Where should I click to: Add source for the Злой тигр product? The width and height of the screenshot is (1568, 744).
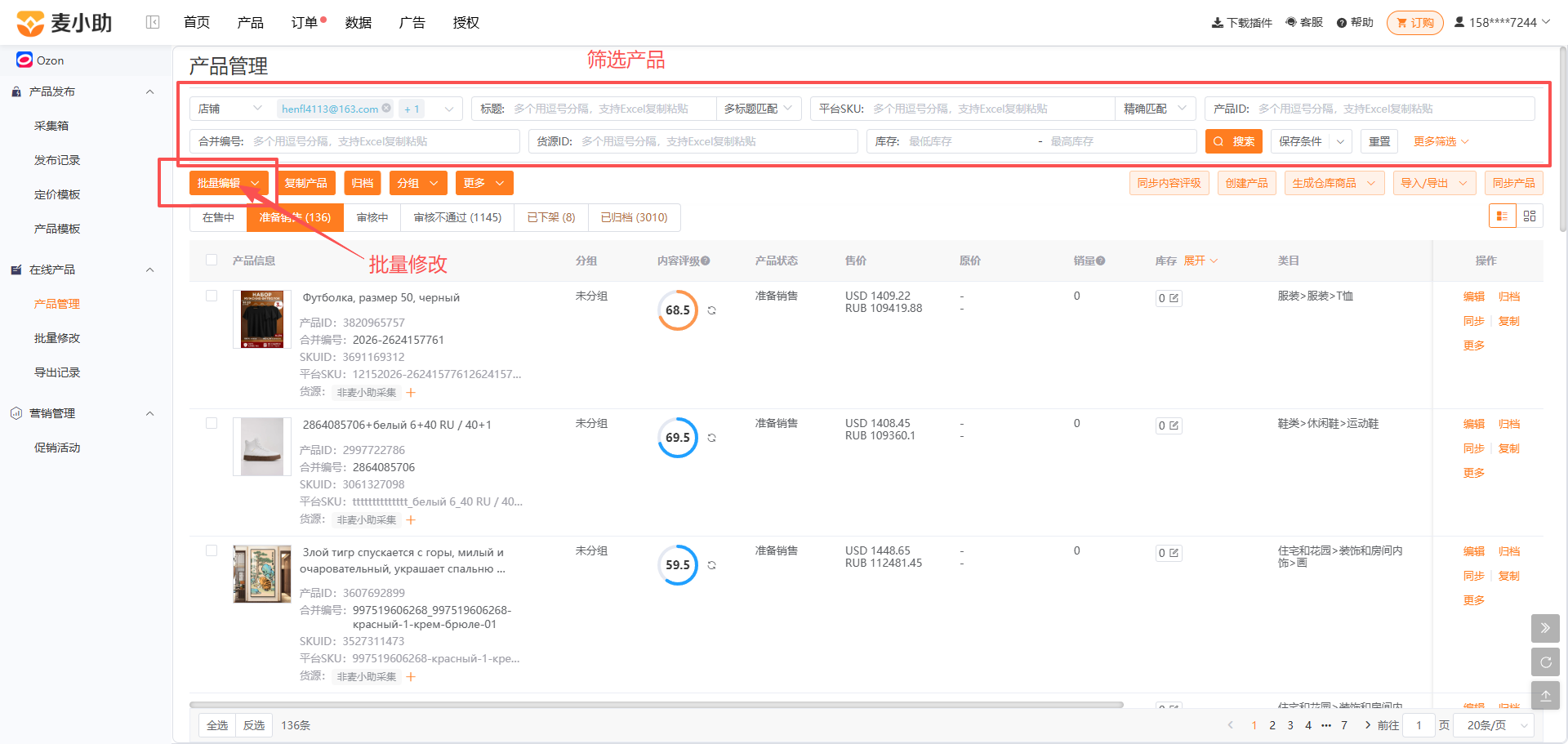point(411,677)
